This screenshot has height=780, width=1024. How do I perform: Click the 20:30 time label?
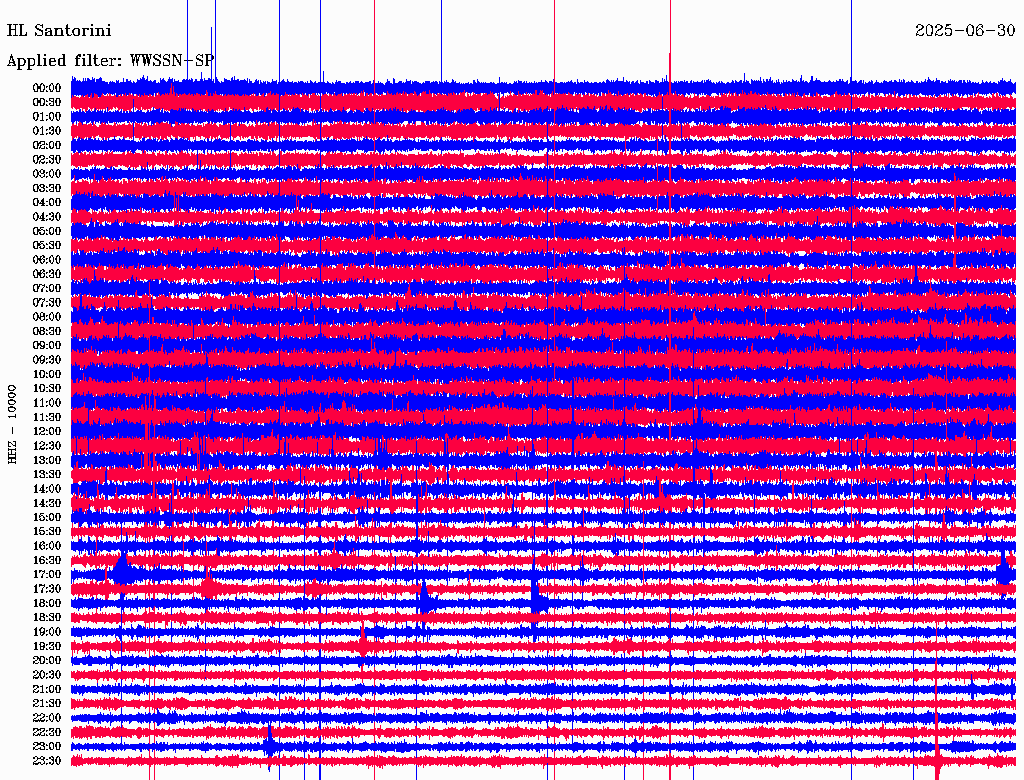click(x=47, y=675)
